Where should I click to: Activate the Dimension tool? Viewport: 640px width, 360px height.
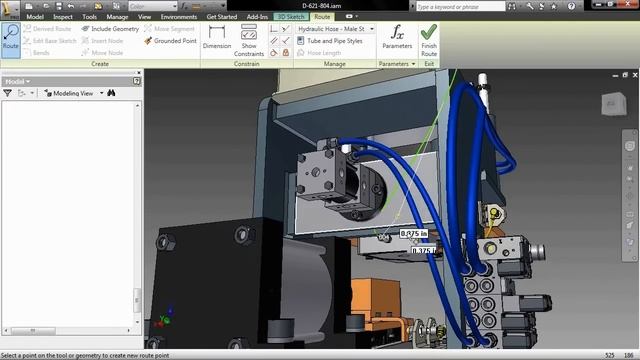click(x=217, y=37)
